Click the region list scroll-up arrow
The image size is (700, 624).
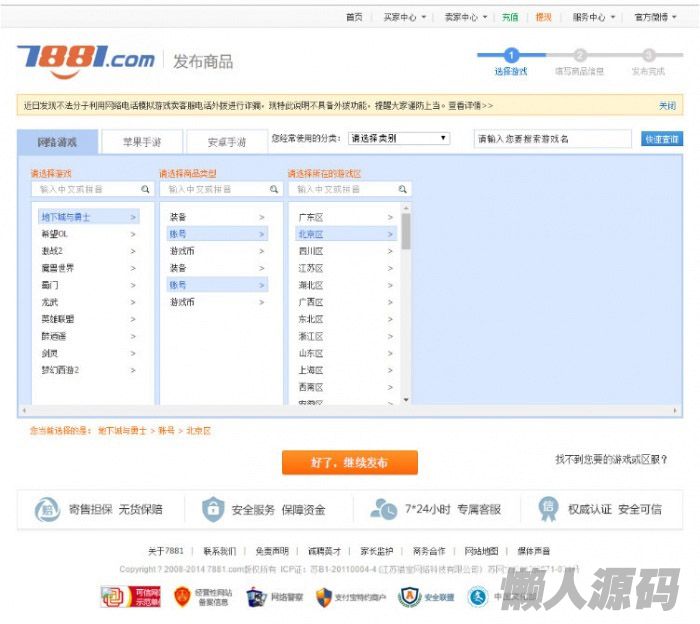(x=406, y=208)
